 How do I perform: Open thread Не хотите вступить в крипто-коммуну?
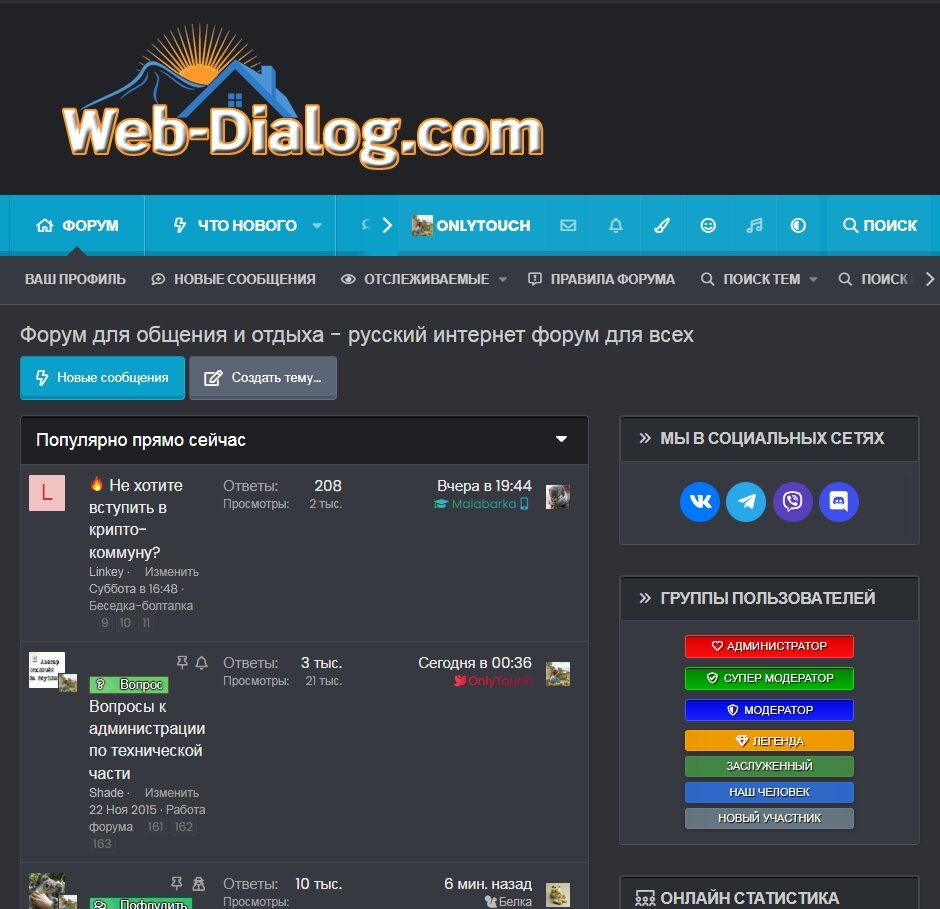[136, 519]
